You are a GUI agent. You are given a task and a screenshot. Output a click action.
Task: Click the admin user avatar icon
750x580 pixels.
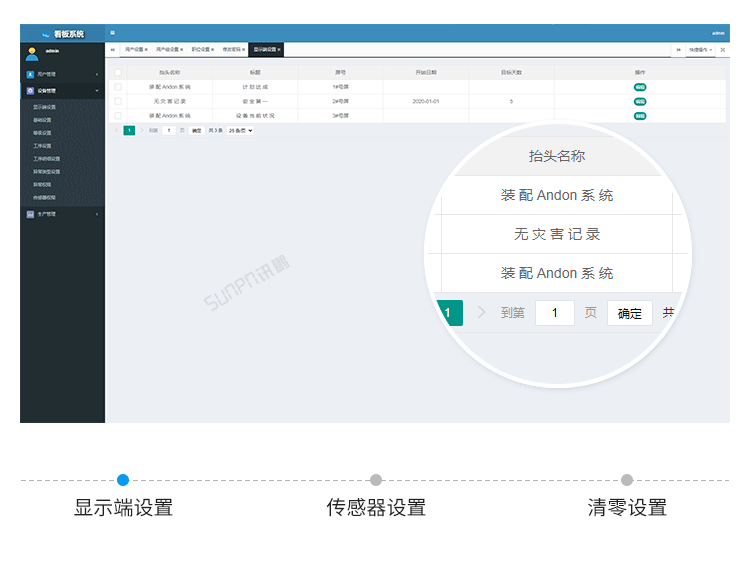[x=32, y=54]
